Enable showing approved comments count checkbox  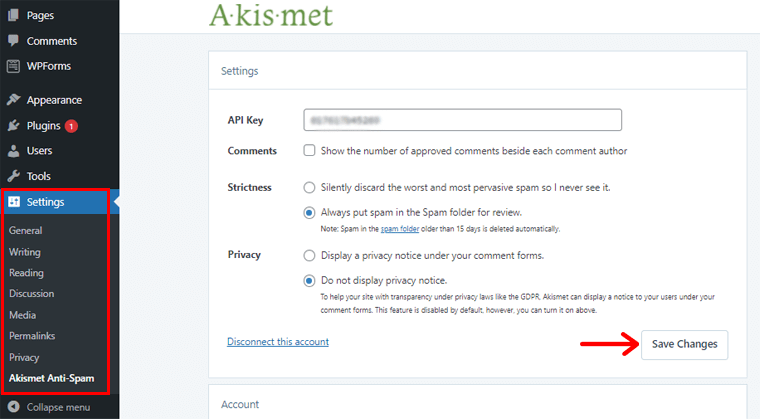[310, 151]
